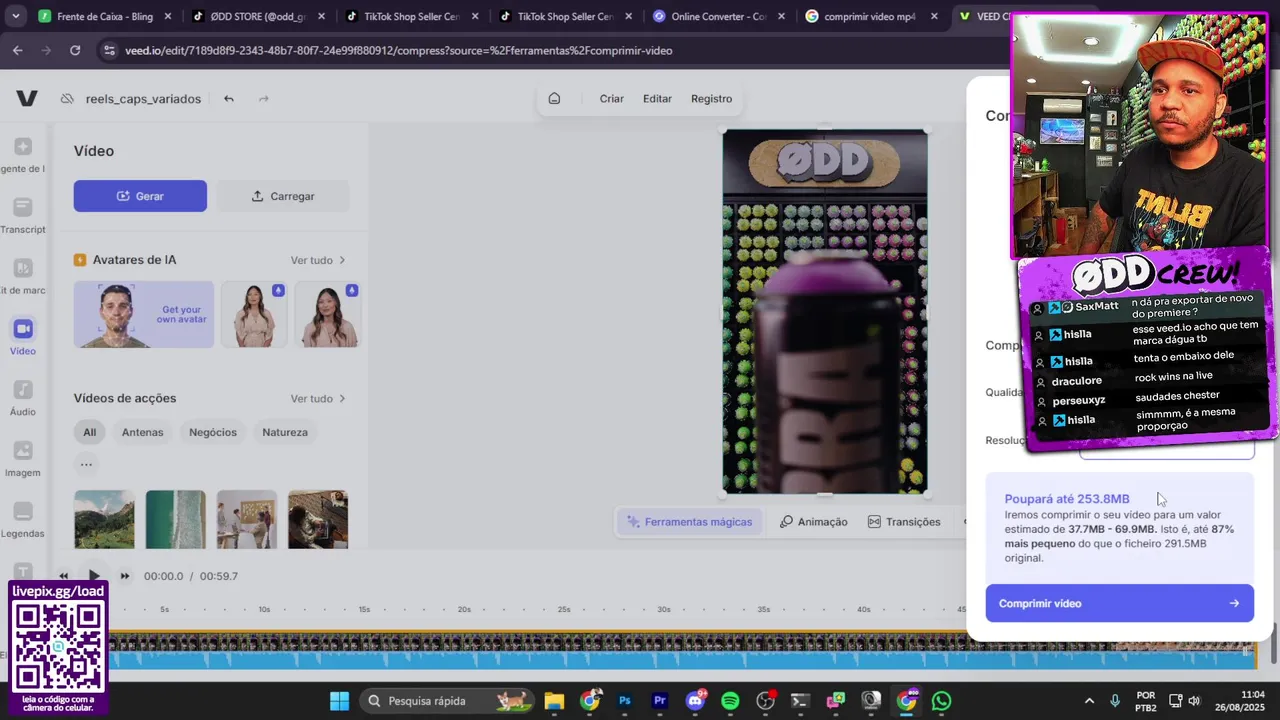Open the Imagem sidebar tool
Viewport: 1280px width, 720px height.
click(x=22, y=459)
